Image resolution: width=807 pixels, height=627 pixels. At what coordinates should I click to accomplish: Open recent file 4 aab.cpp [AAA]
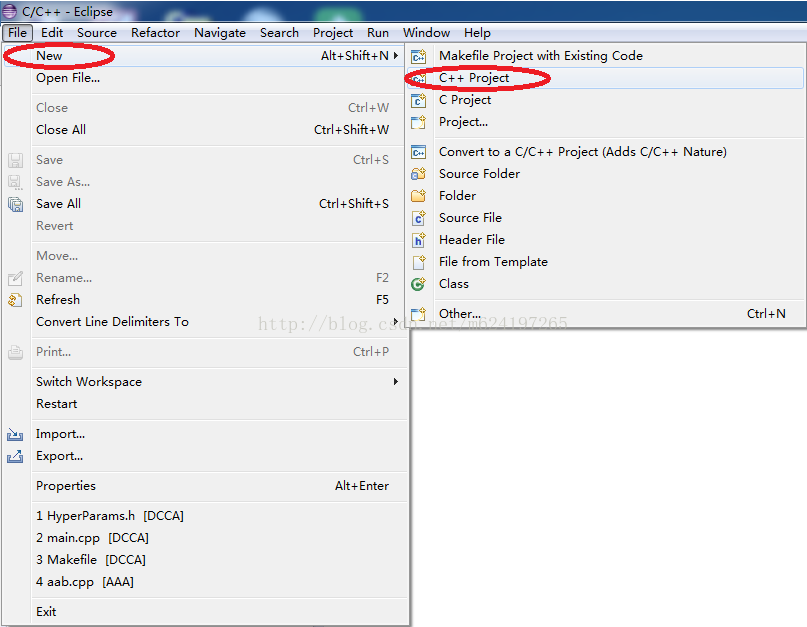tap(205, 582)
